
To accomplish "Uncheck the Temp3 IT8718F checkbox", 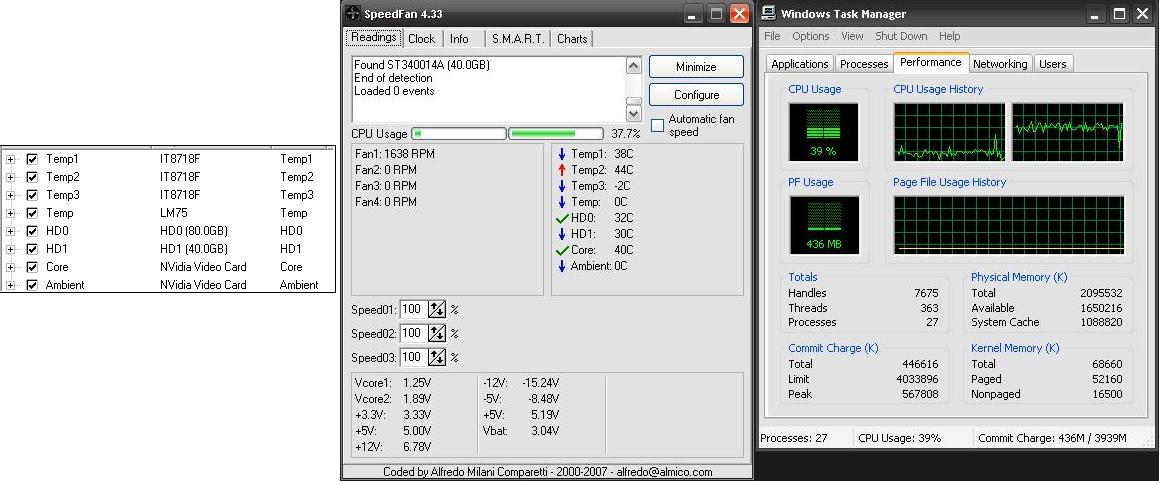I will 32,195.
